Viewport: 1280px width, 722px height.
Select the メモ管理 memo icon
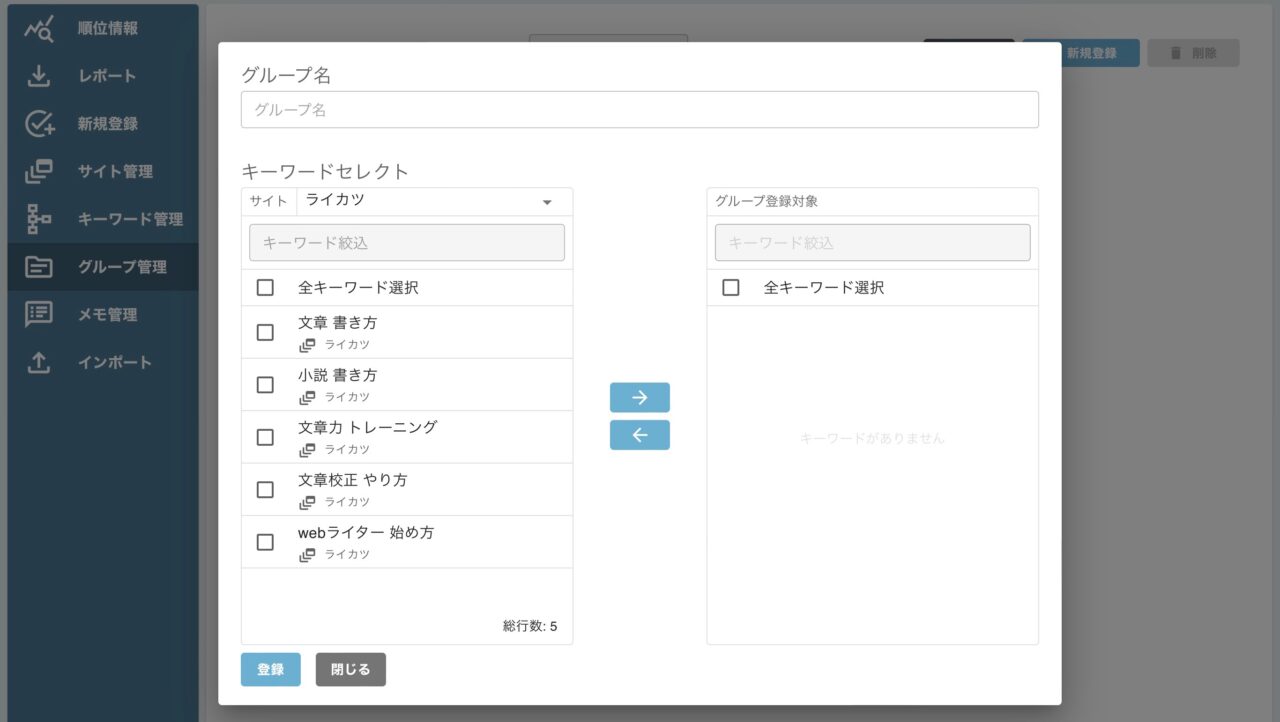tap(38, 314)
